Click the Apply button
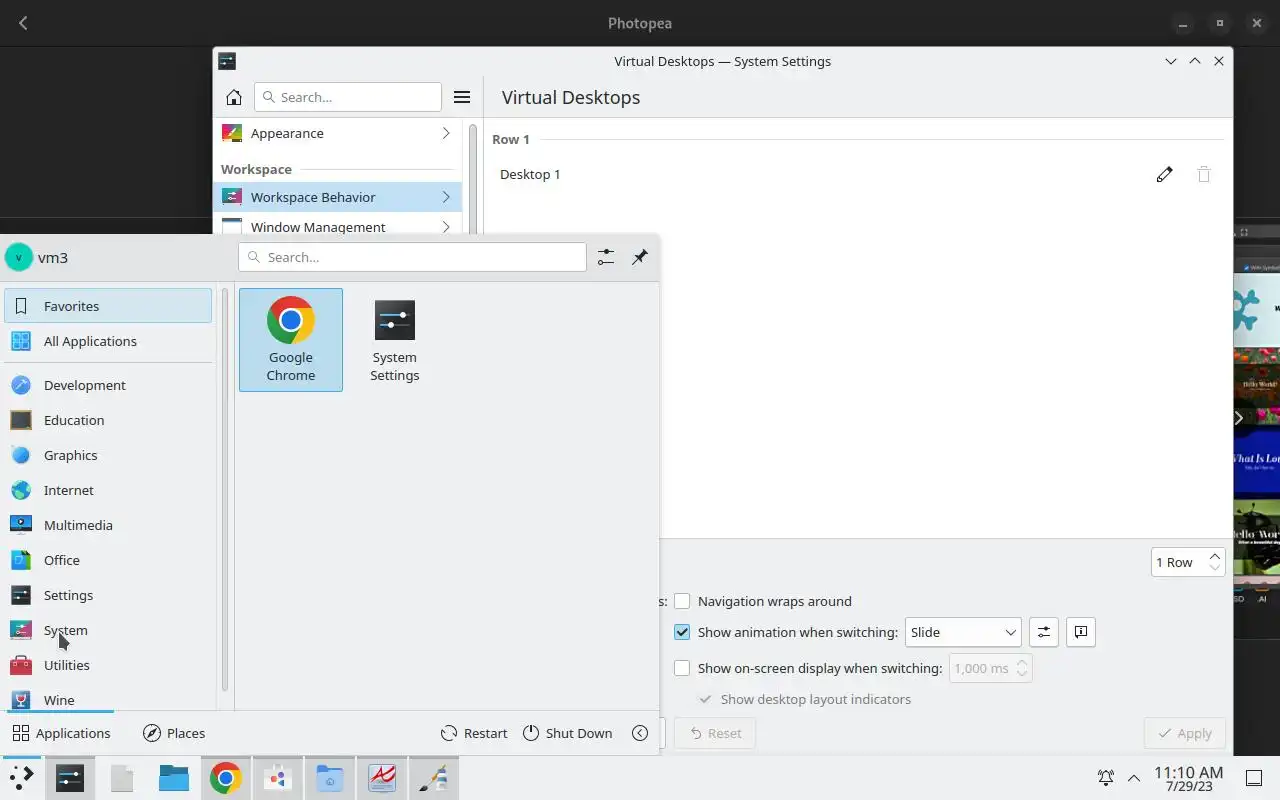Screen dimensions: 1280x800 point(1184,733)
